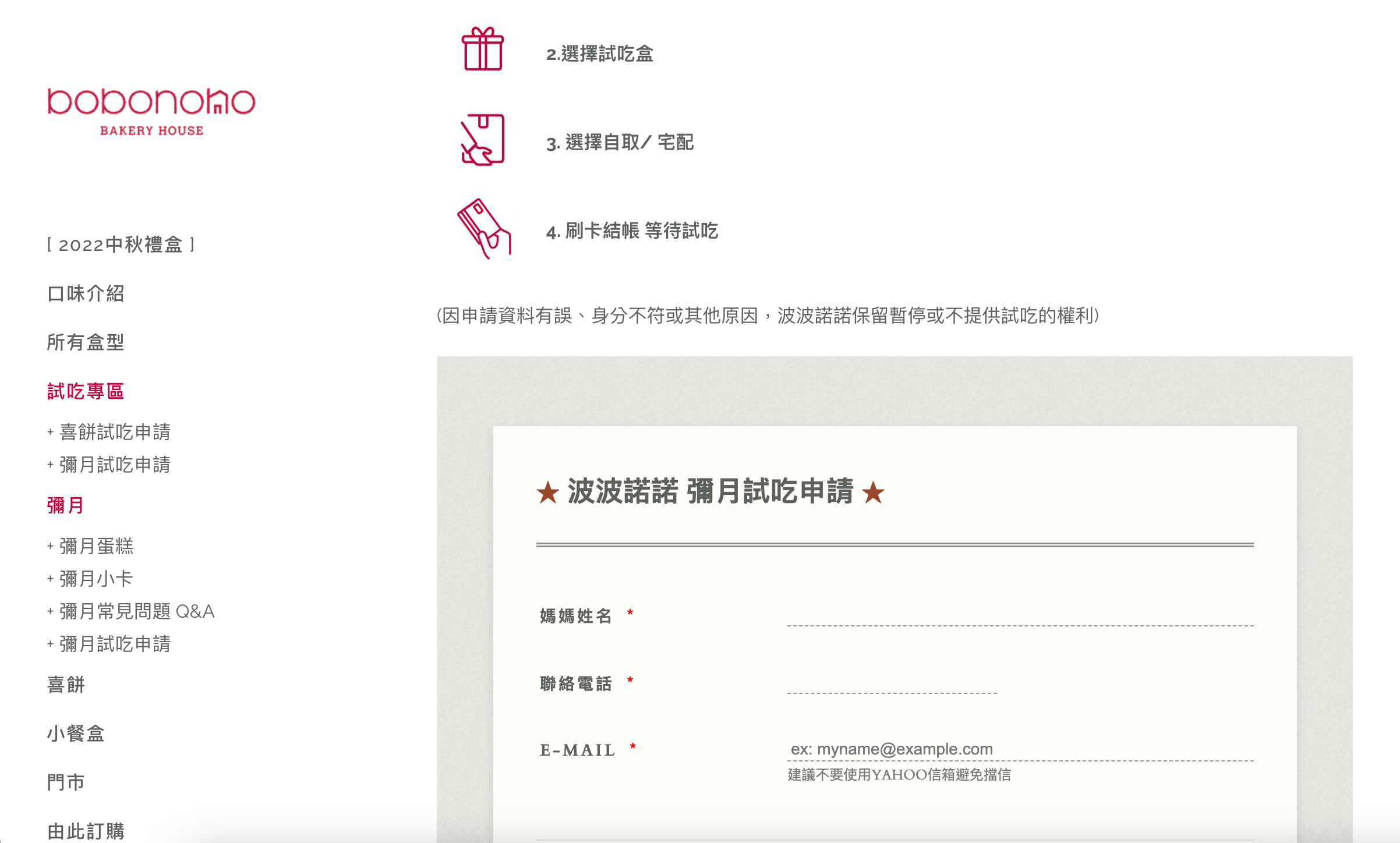Open 喜餅試吃申請 link
The height and width of the screenshot is (843, 1400).
point(109,432)
